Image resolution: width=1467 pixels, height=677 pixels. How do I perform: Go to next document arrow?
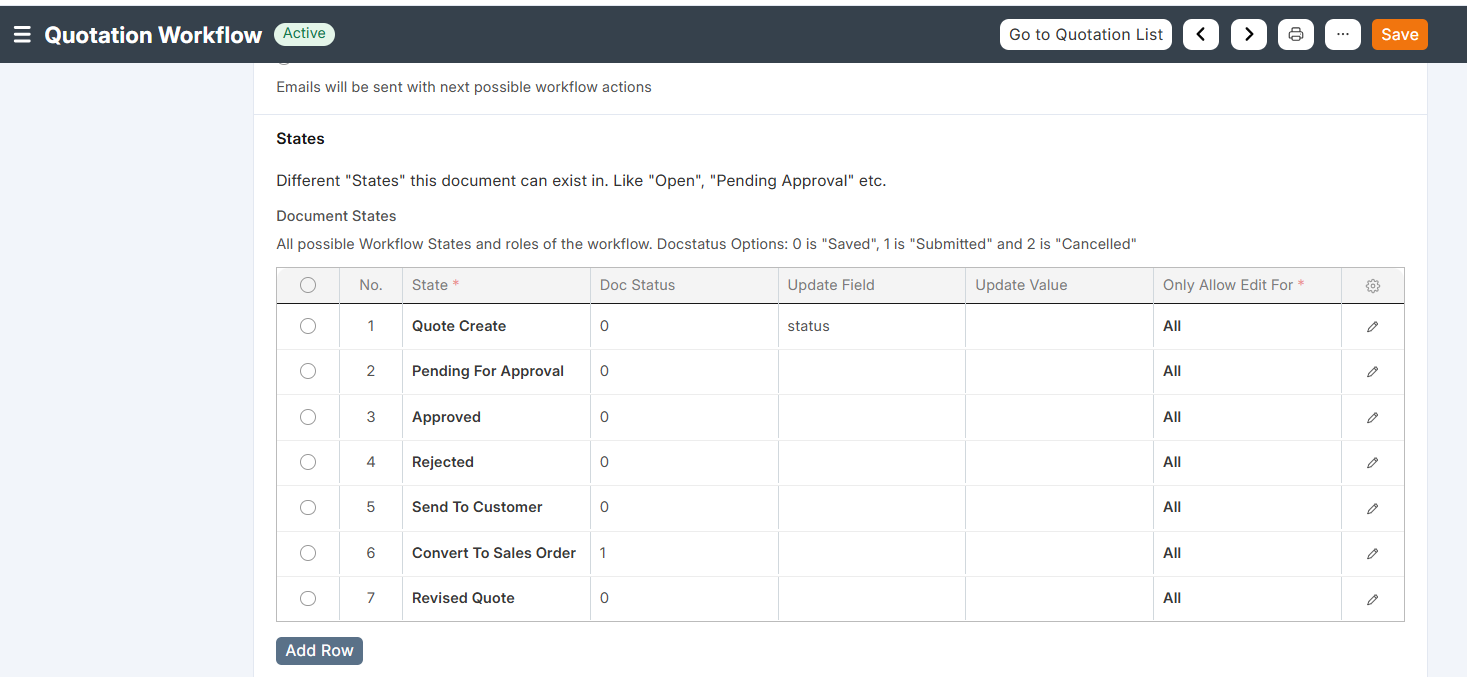(1249, 34)
